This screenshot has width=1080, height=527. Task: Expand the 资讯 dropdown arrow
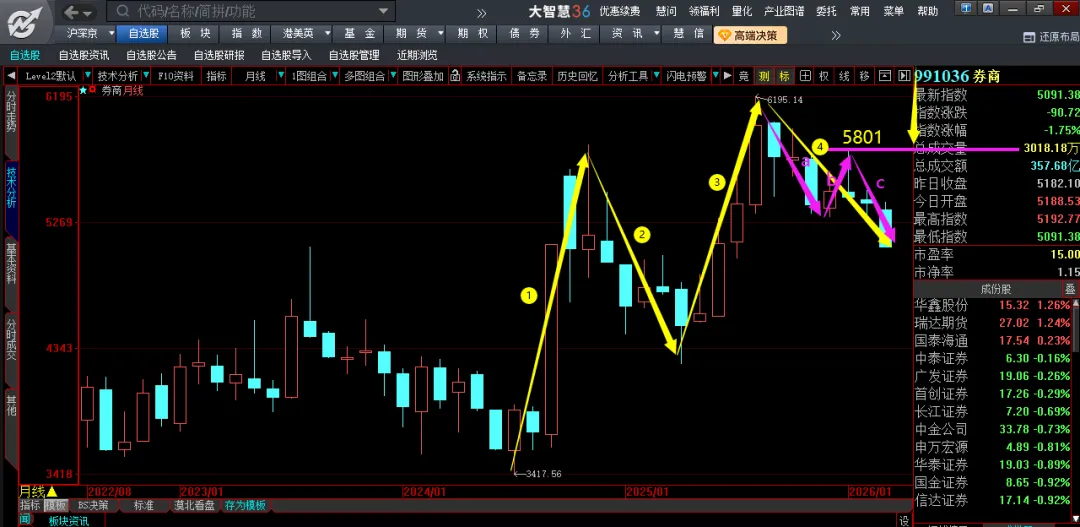(x=657, y=33)
